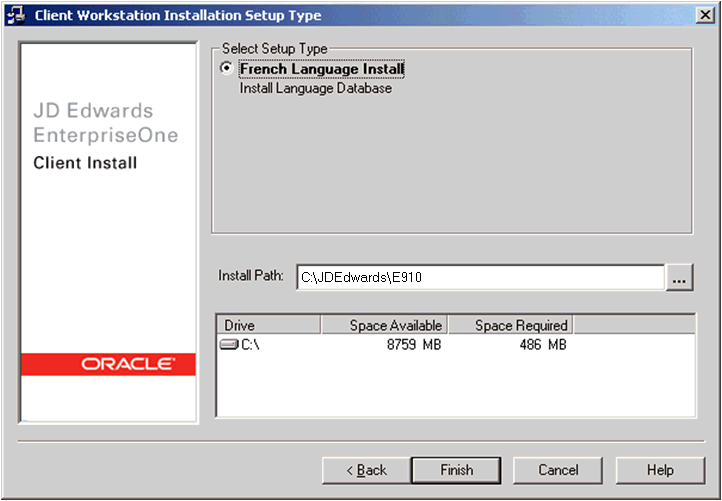Open the browse button beside Install Path

click(x=680, y=277)
